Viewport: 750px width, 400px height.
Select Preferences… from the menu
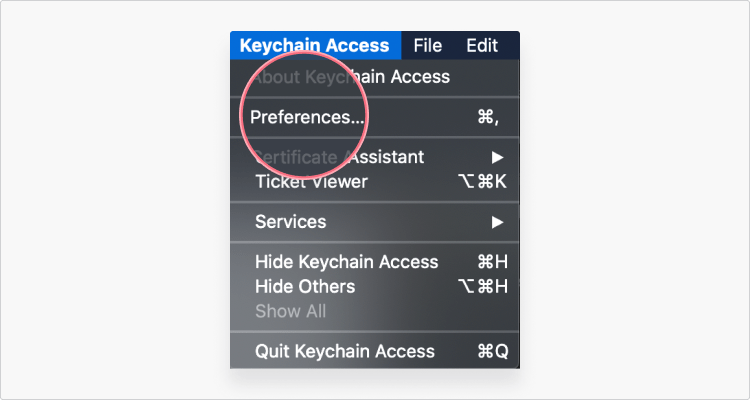coord(375,117)
